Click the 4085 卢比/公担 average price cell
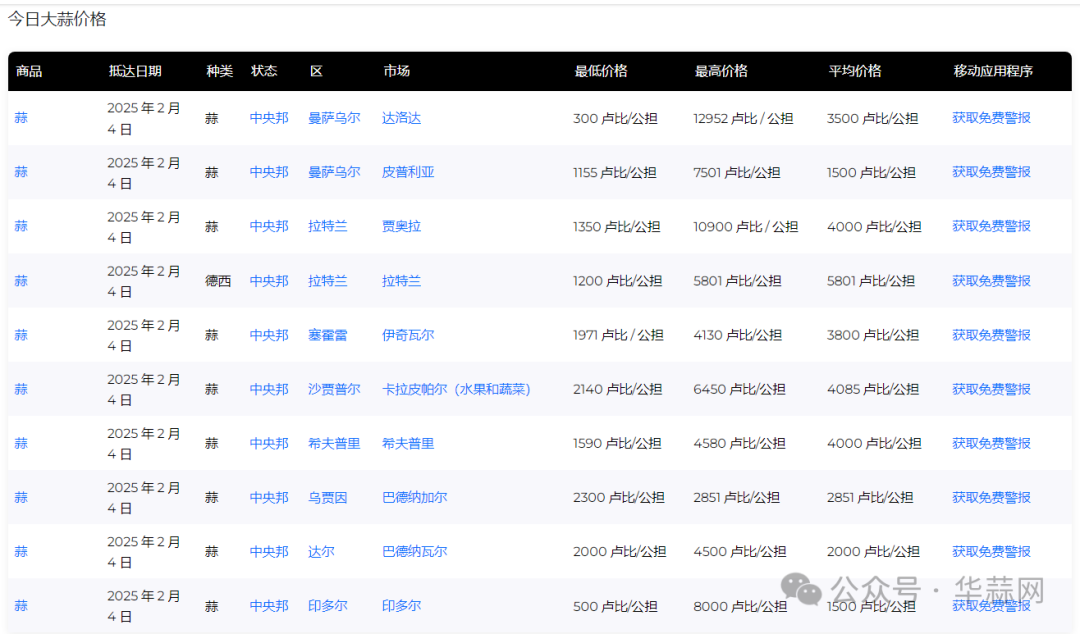This screenshot has width=1080, height=634. point(873,389)
